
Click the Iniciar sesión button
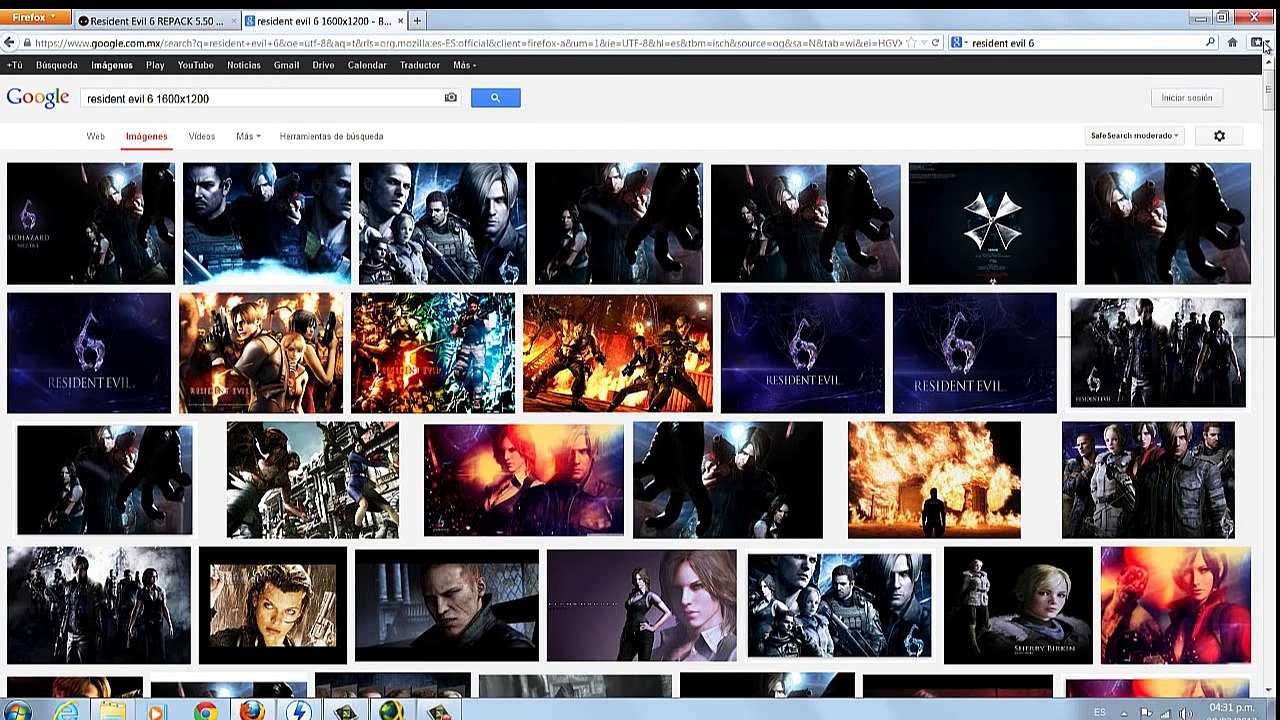click(x=1187, y=98)
